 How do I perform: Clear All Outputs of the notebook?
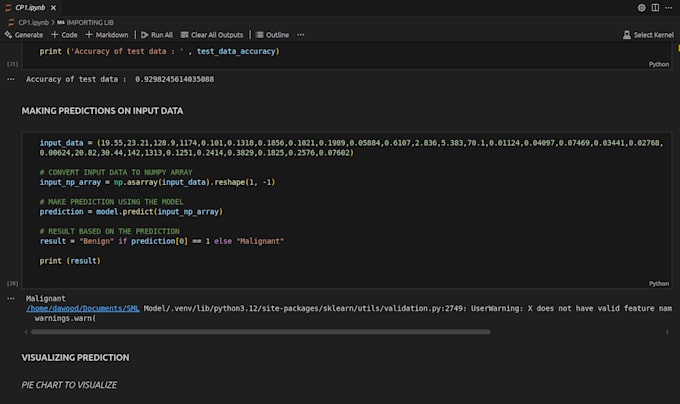pos(213,34)
